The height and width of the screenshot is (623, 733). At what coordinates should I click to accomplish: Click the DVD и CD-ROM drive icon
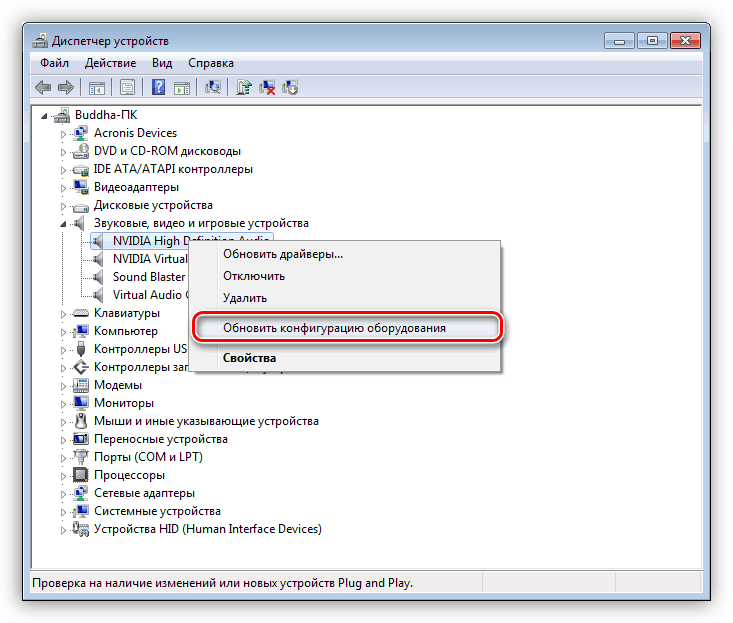coord(80,151)
